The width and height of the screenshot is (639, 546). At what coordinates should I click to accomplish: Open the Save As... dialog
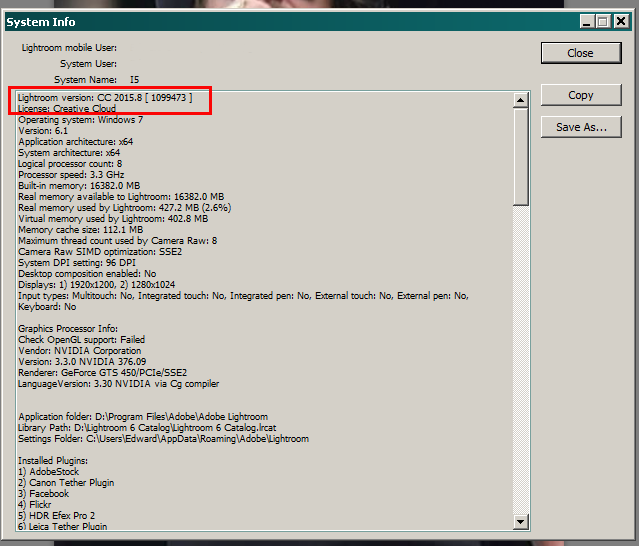point(581,127)
